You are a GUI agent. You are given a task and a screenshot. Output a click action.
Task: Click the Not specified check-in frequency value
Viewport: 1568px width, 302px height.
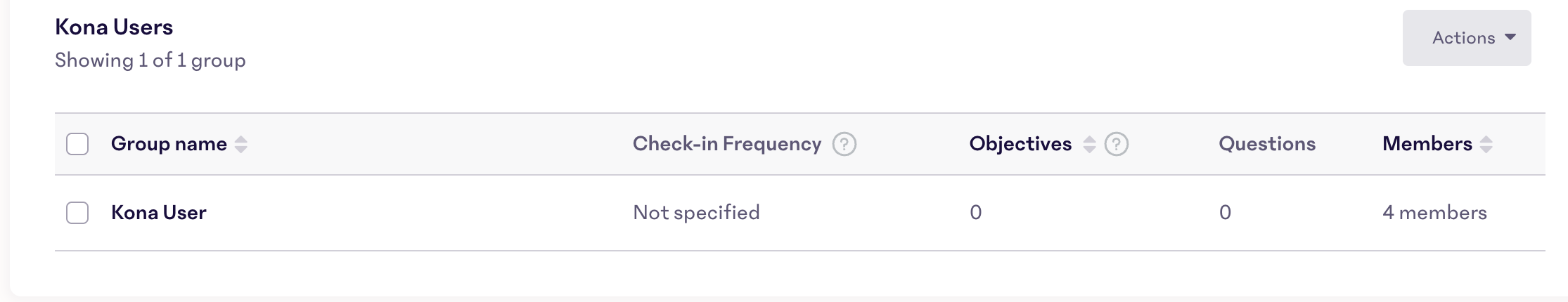[x=696, y=213]
